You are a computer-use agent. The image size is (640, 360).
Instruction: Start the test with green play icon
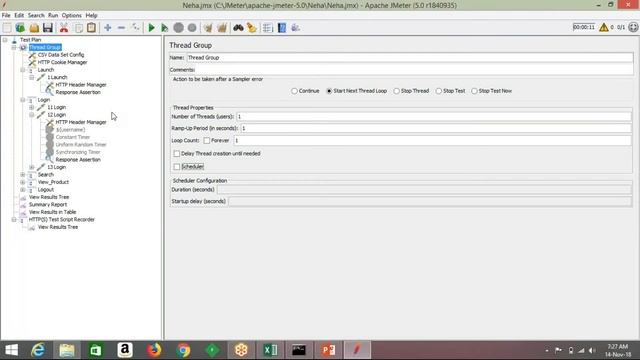coord(151,28)
